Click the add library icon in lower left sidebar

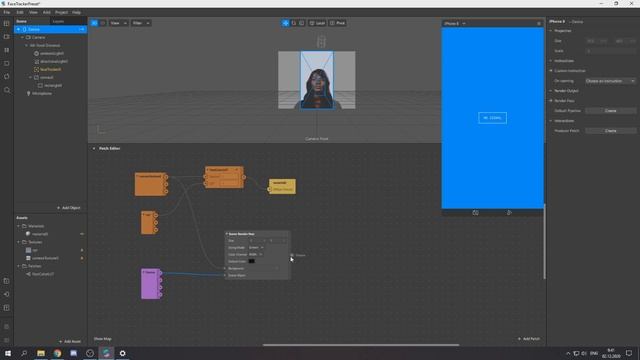(x=7, y=308)
